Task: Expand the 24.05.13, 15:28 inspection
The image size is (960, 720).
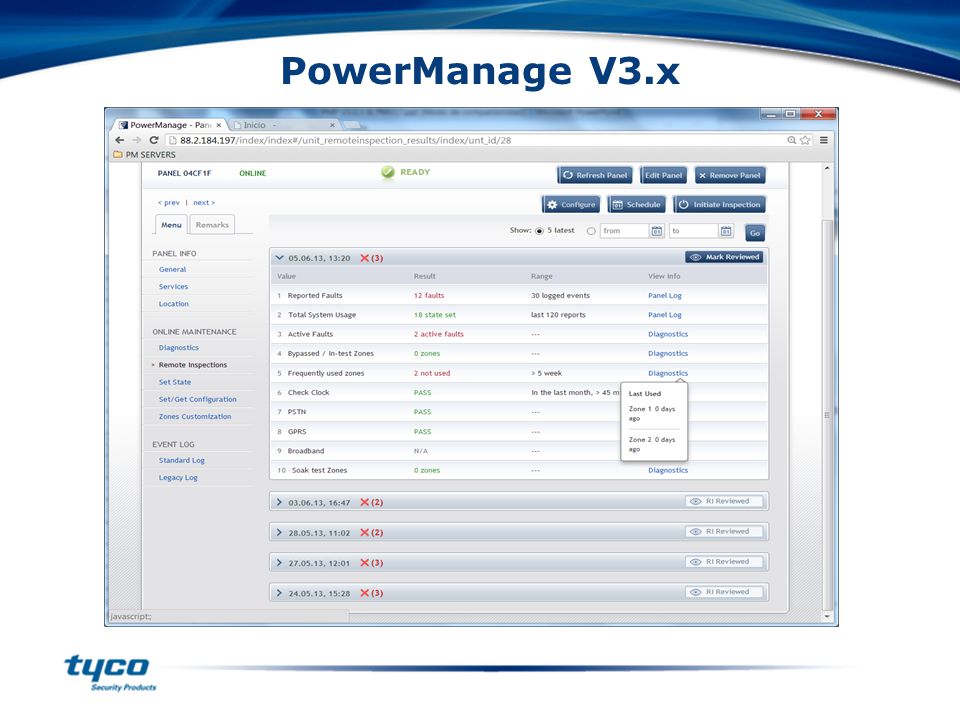Action: point(280,593)
